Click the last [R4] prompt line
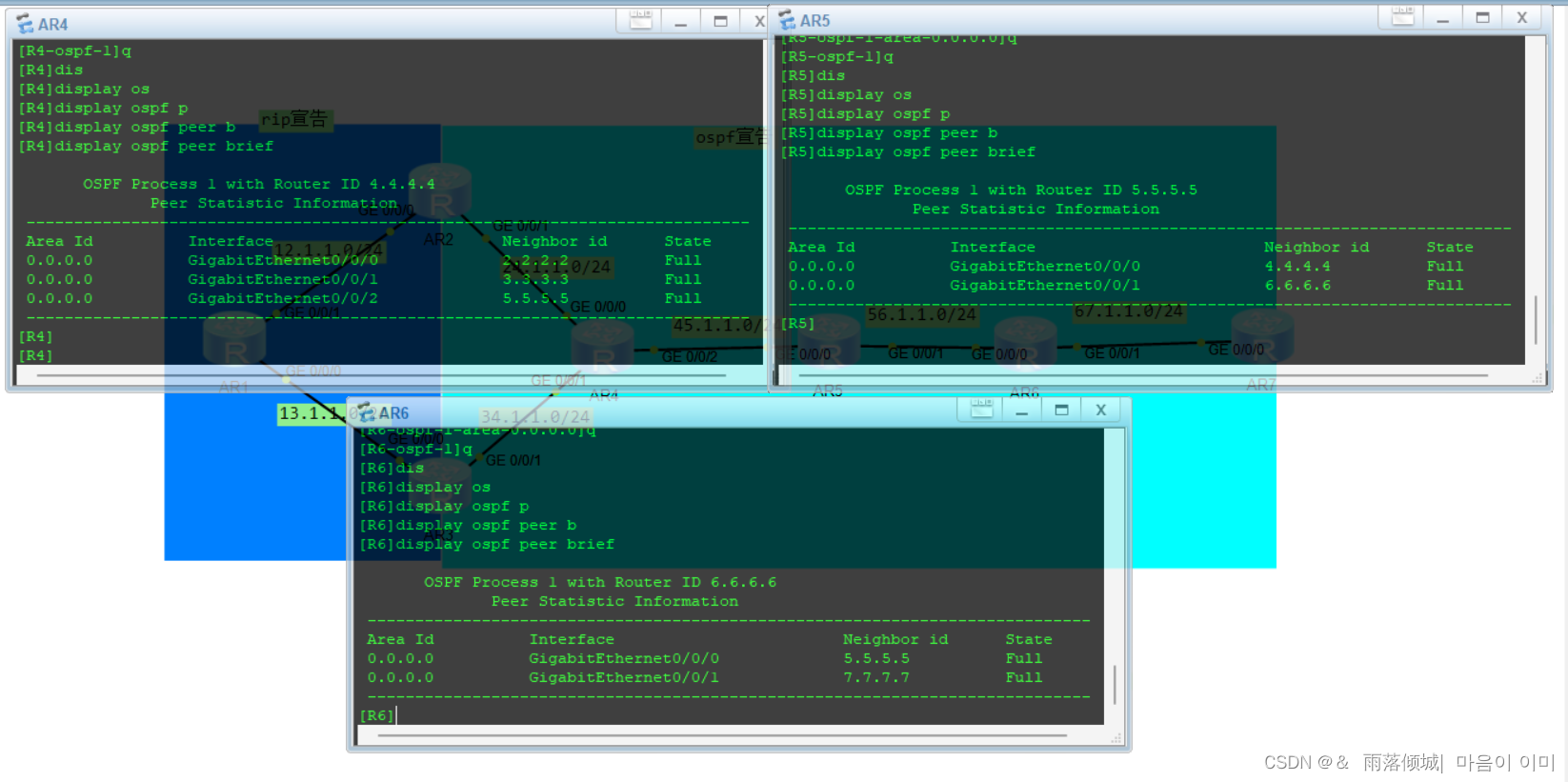 pyautogui.click(x=36, y=355)
